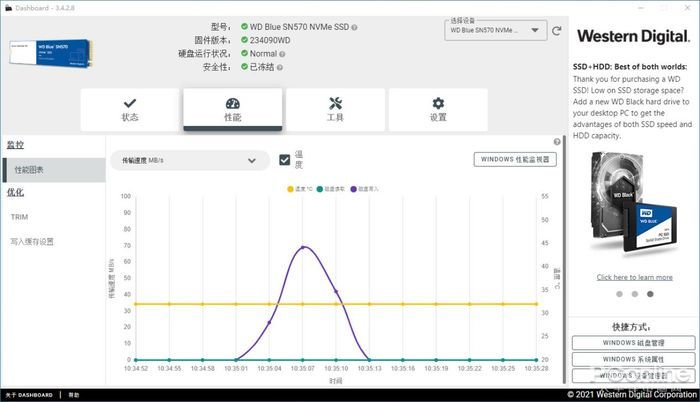Select the second carousel dot
Image resolution: width=700 pixels, height=402 pixels.
point(635,294)
